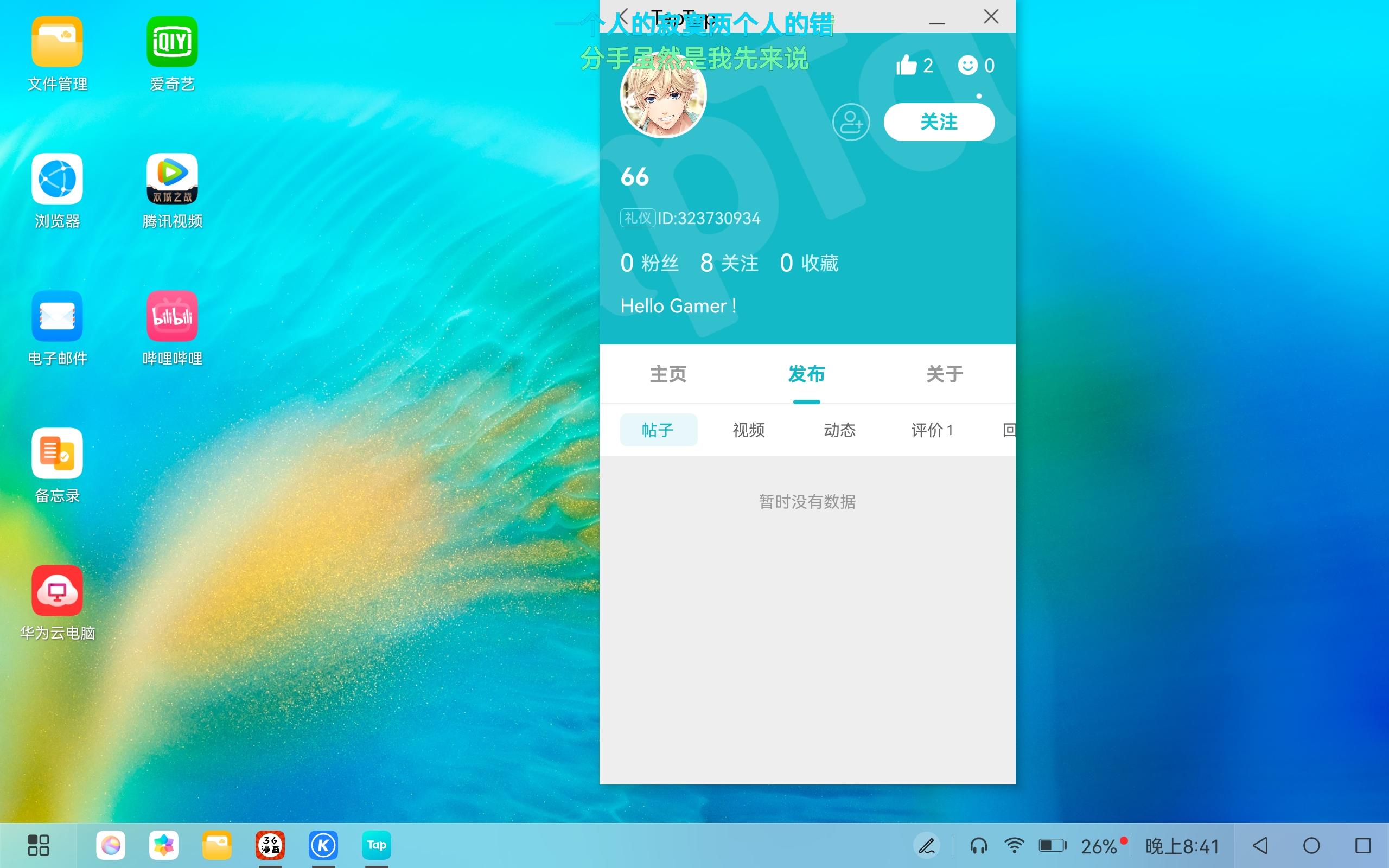View the 8 关注 following list
Screen dimensions: 1389x868
(730, 263)
